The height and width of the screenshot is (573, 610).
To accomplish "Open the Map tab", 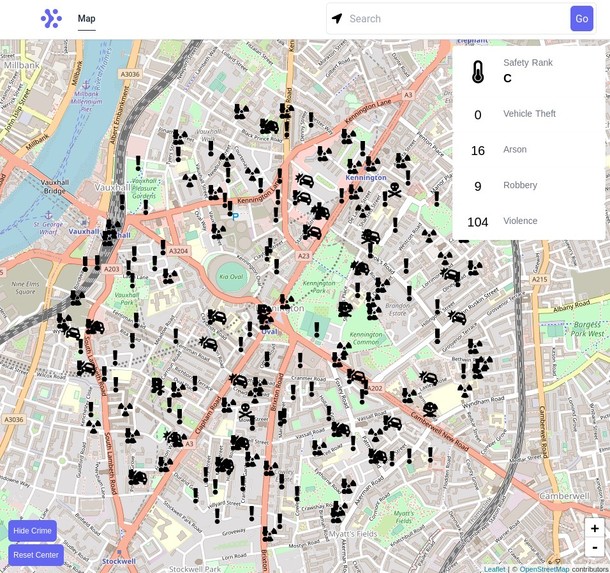I will coord(86,18).
